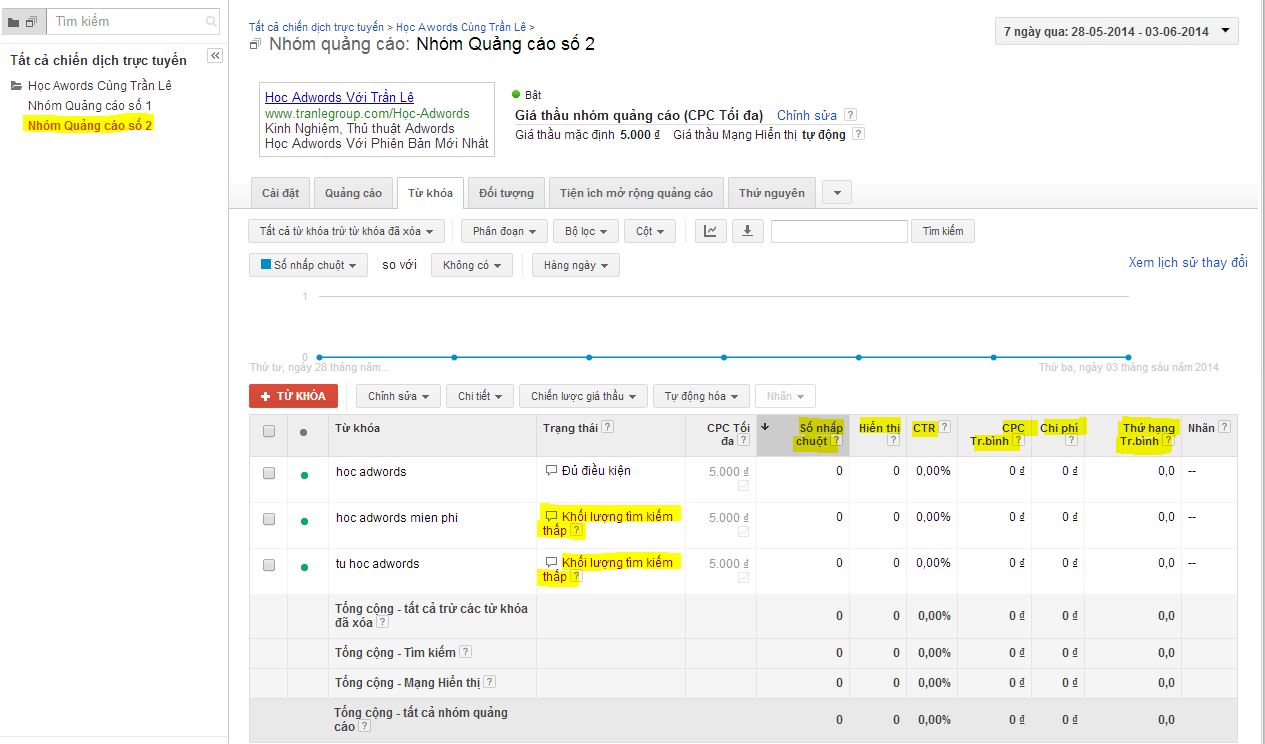
Task: Click help icon in hoc adwords mien phi status
Action: click(576, 531)
